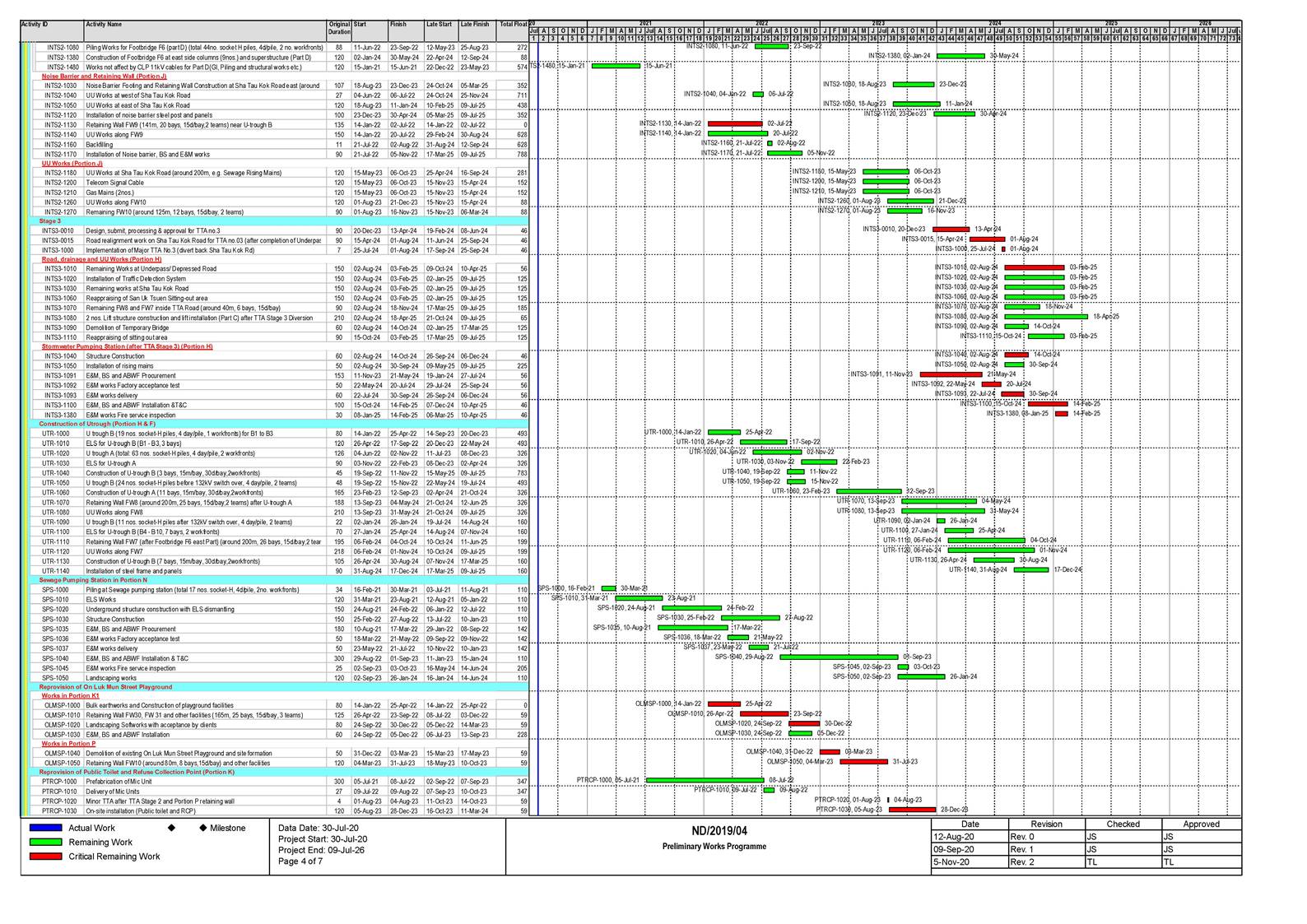Collapse the Stage 3 group band
1307x924 pixels.
[50, 221]
